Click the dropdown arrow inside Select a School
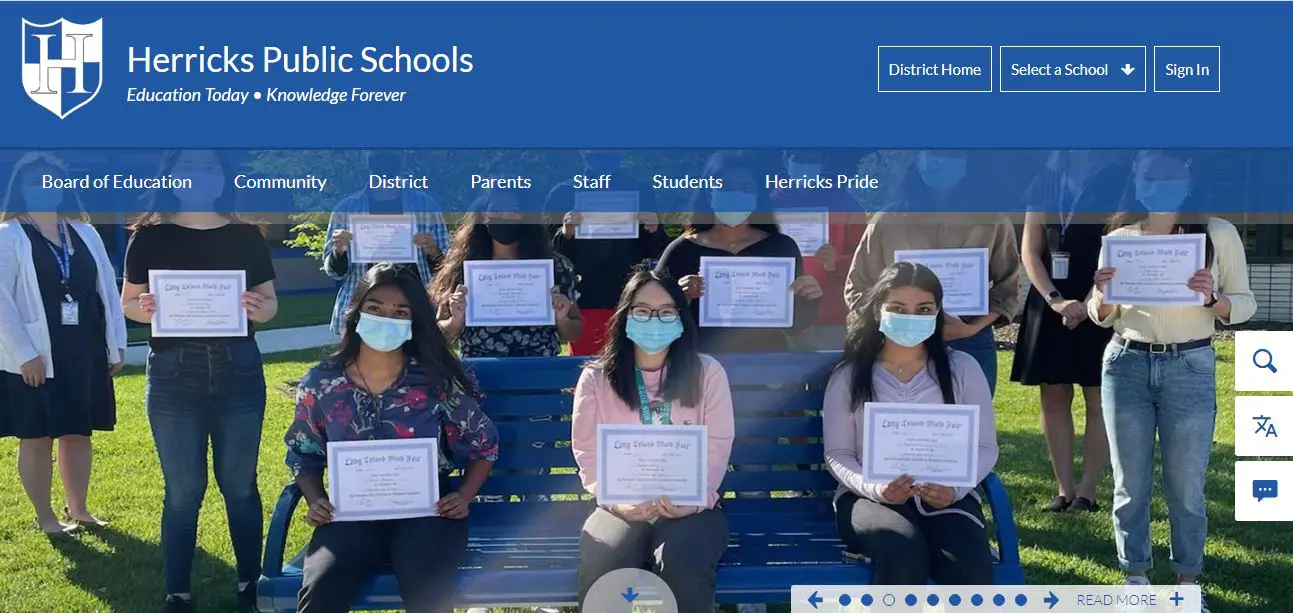The width and height of the screenshot is (1293, 613). pos(1128,69)
